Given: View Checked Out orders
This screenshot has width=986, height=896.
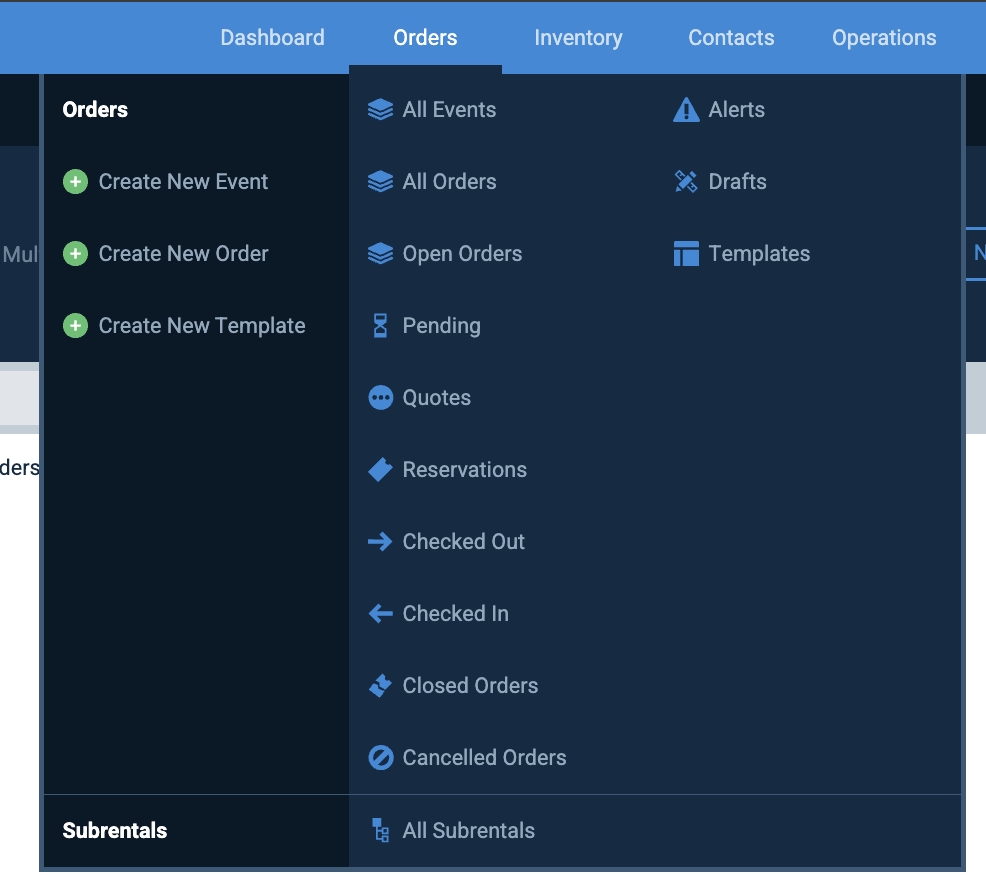Looking at the screenshot, I should coord(463,542).
